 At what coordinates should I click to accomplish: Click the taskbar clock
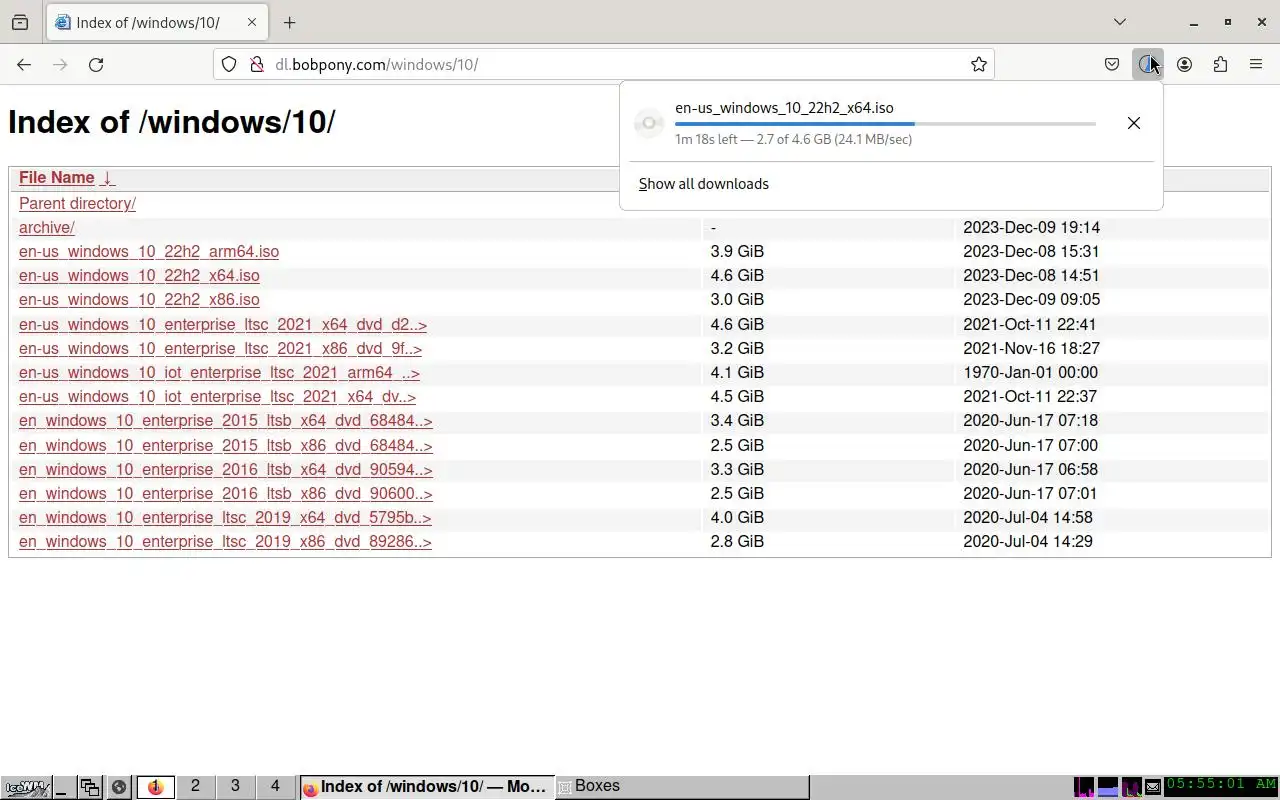point(1221,786)
